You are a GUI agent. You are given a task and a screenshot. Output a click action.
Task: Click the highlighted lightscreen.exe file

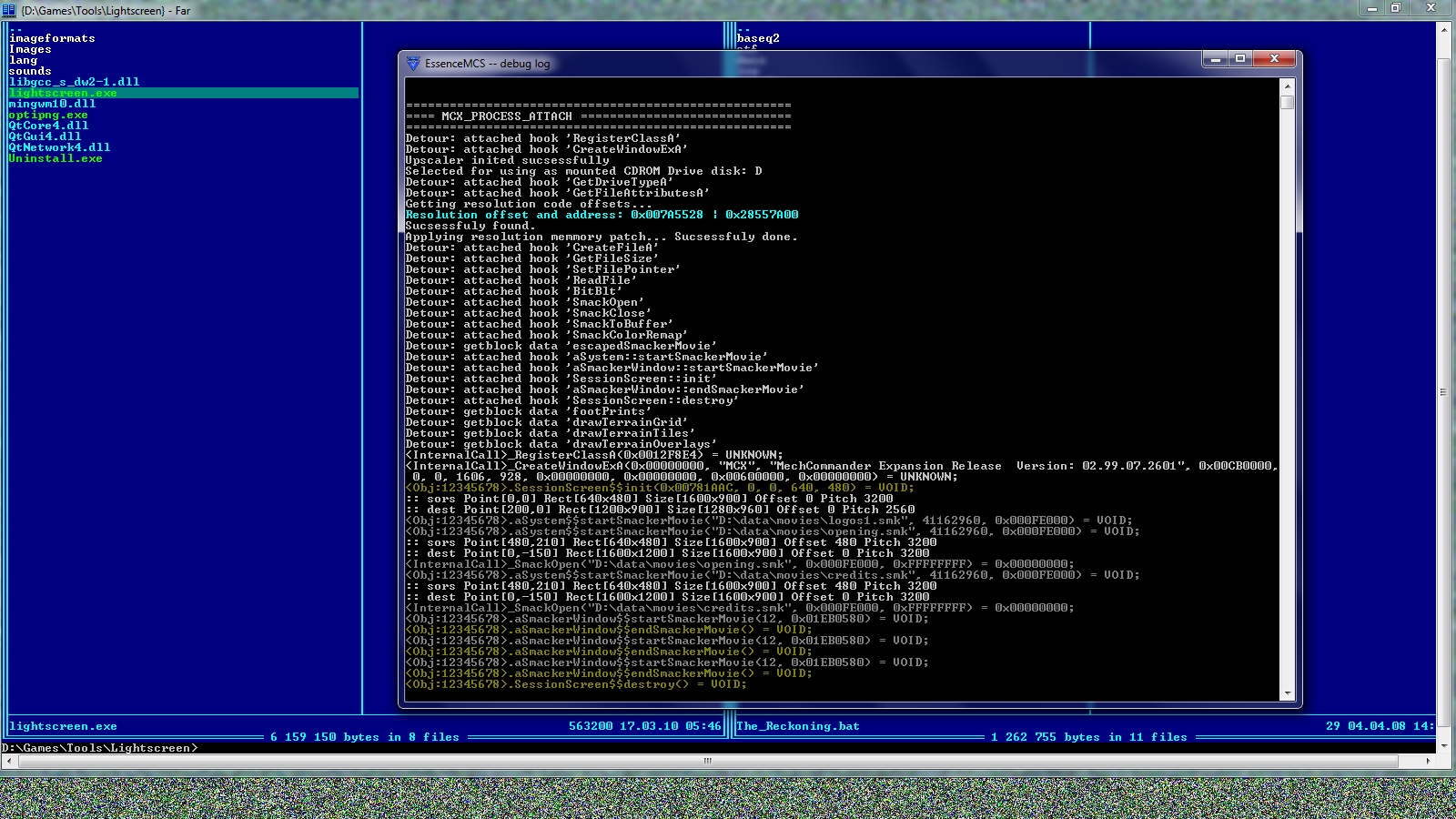point(63,93)
